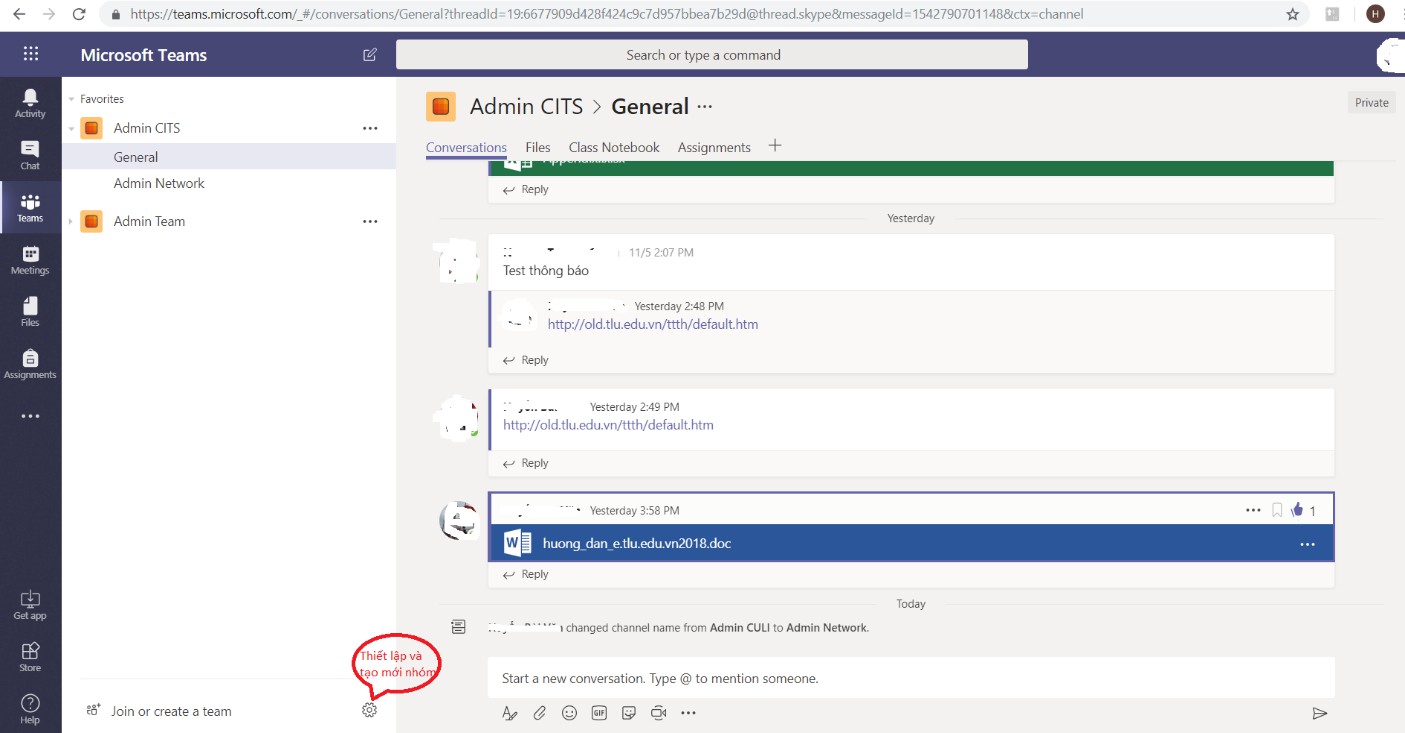Toggle the compose format options
Image resolution: width=1405 pixels, height=733 pixels.
click(x=510, y=712)
